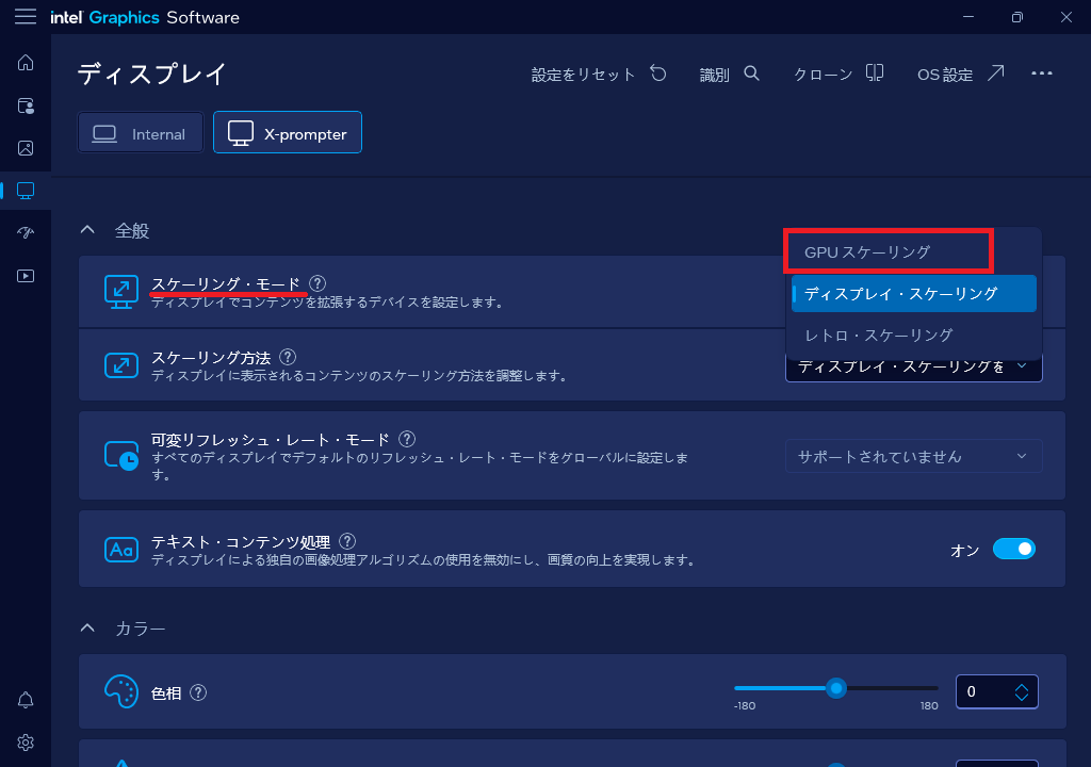Click the Aa text content icon
This screenshot has height=768, width=1091.
pos(121,550)
